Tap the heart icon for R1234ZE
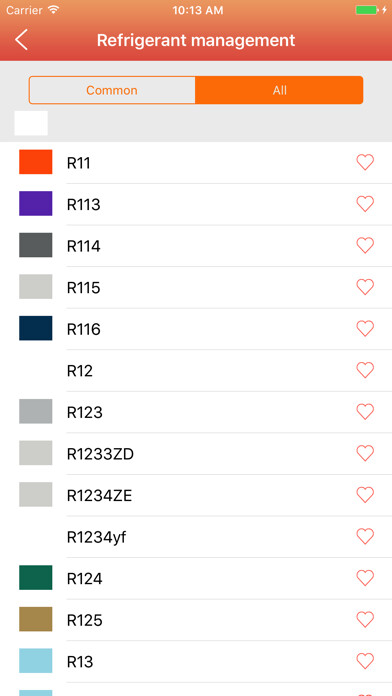 [x=365, y=495]
